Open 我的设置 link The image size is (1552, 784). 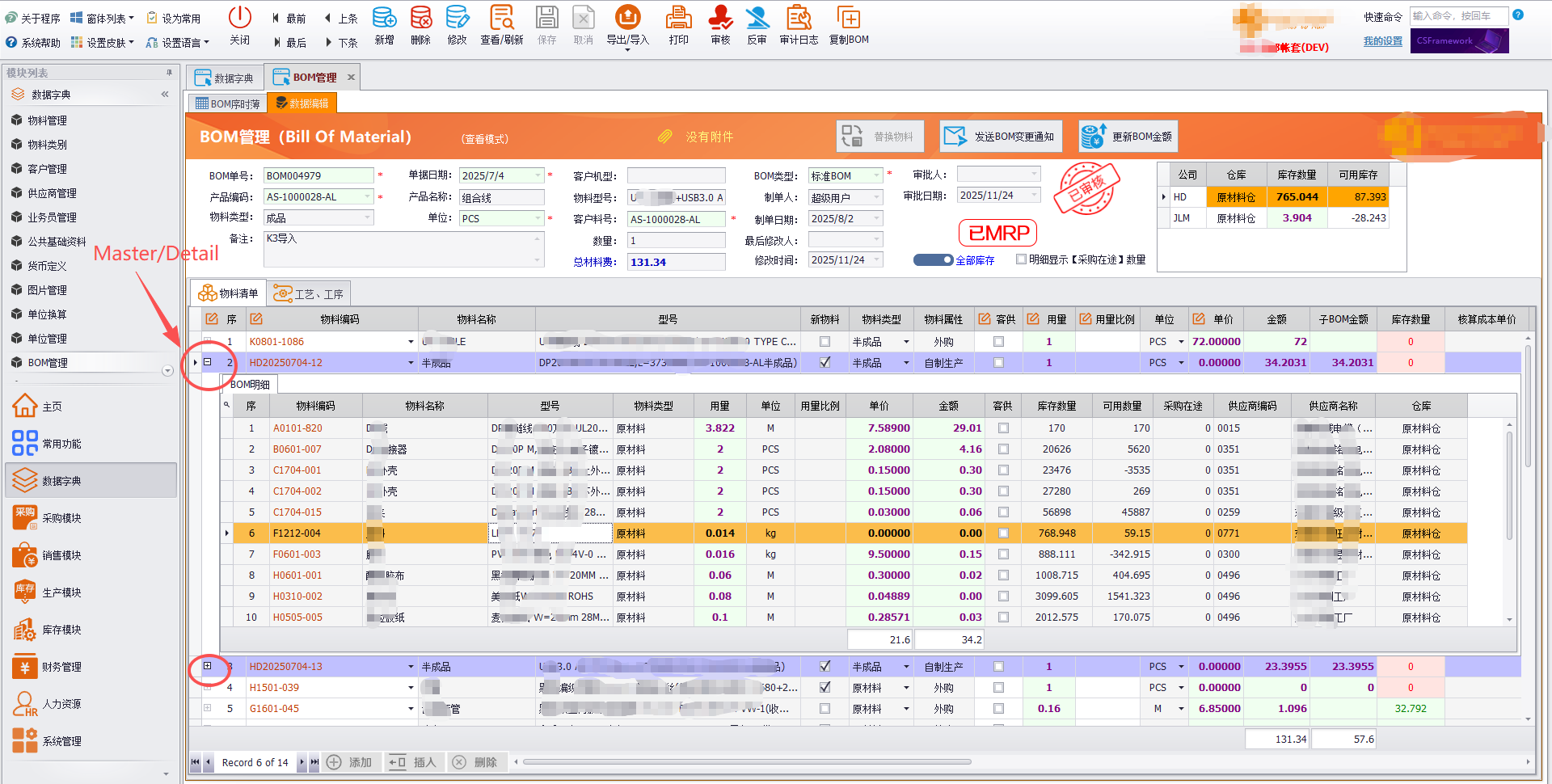click(x=1382, y=40)
